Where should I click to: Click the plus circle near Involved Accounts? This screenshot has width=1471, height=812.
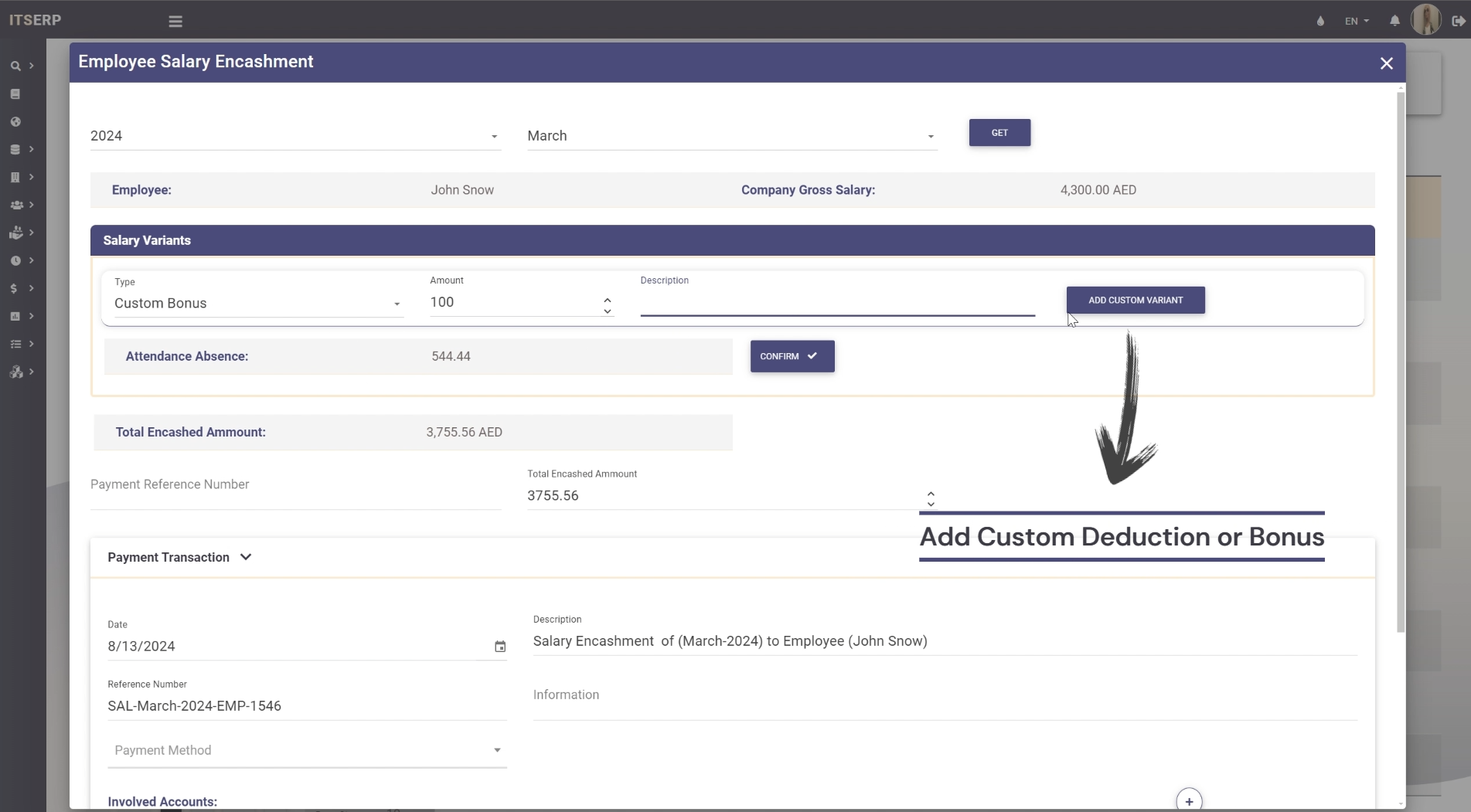click(x=1189, y=800)
